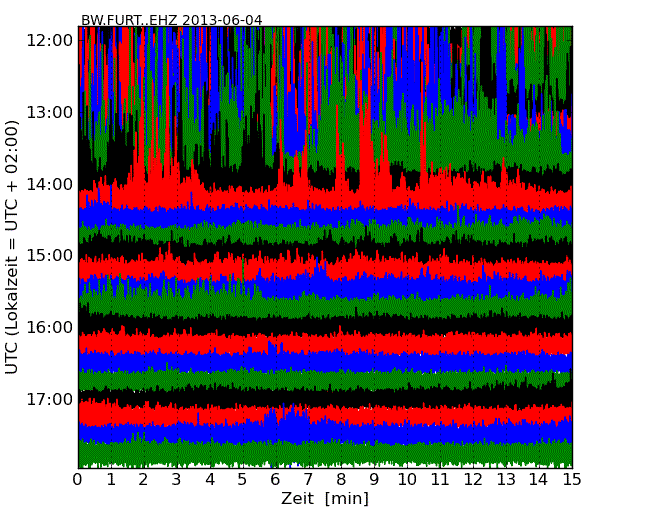This screenshot has width=650, height=520.
Task: Click the x-axis tick label 10
Action: tap(407, 480)
